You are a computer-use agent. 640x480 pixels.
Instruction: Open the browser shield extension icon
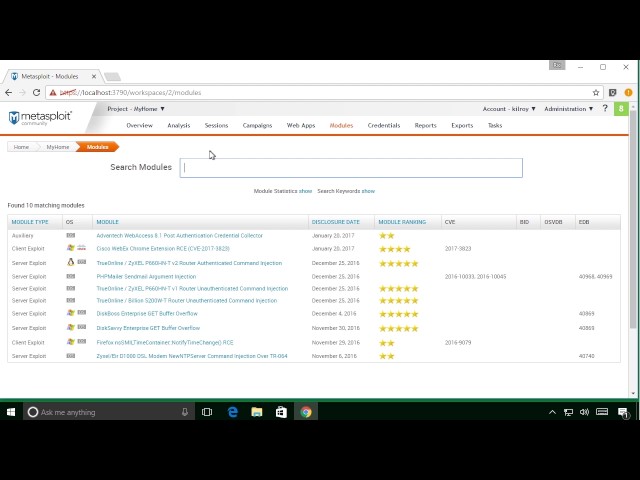click(613, 93)
